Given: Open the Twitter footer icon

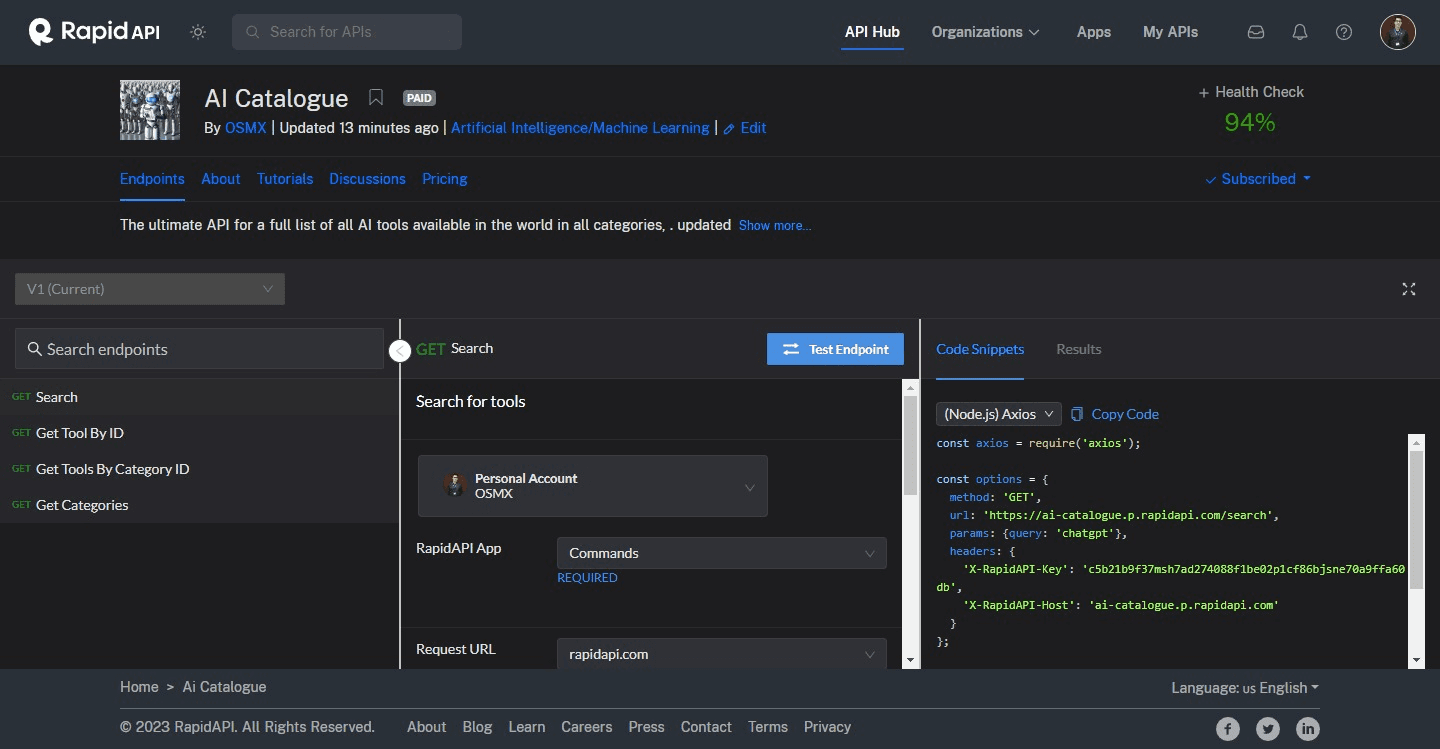Looking at the screenshot, I should pyautogui.click(x=1268, y=729).
